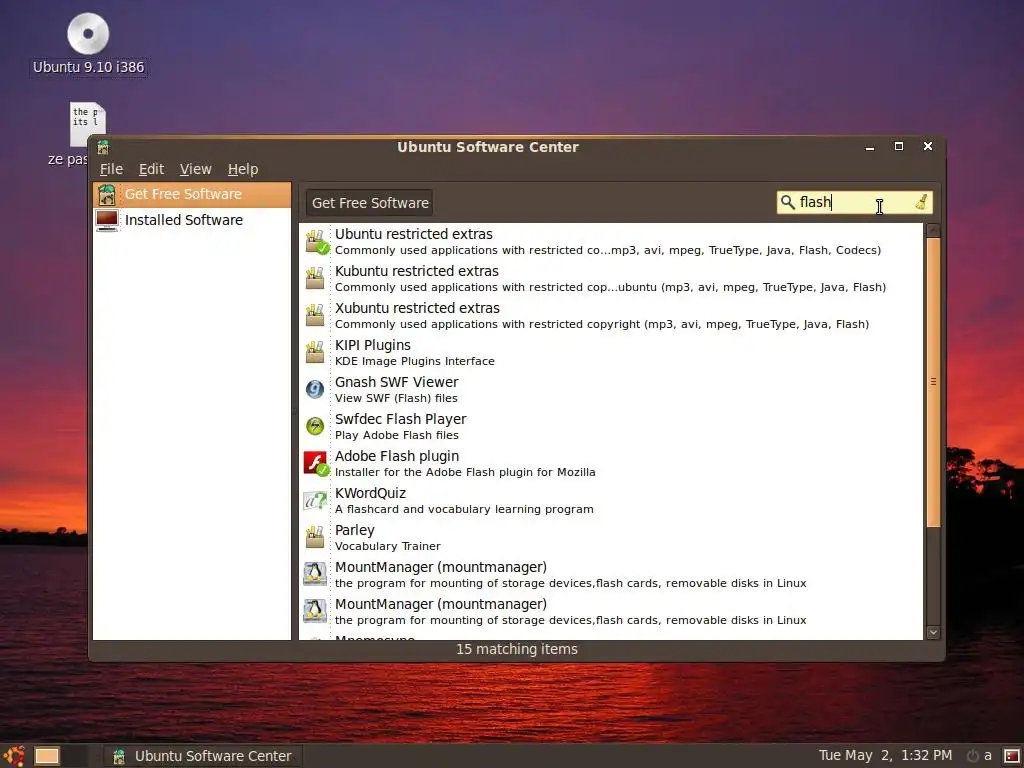
Task: Select Get Free Software in the sidebar
Action: [191, 195]
